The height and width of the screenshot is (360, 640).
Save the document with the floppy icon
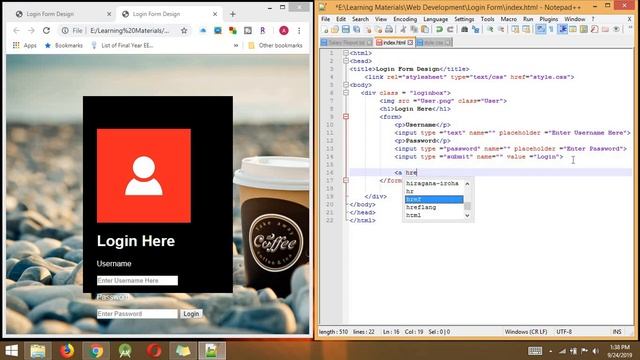click(x=346, y=29)
